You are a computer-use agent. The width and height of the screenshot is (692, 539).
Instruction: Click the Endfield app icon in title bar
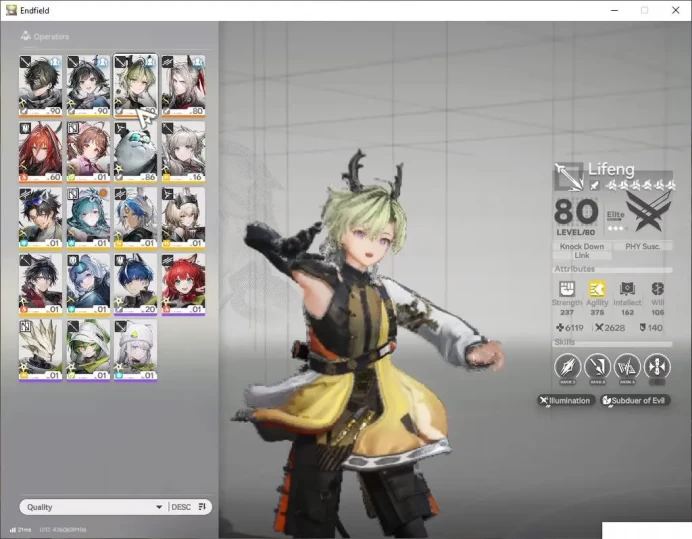[x=11, y=10]
